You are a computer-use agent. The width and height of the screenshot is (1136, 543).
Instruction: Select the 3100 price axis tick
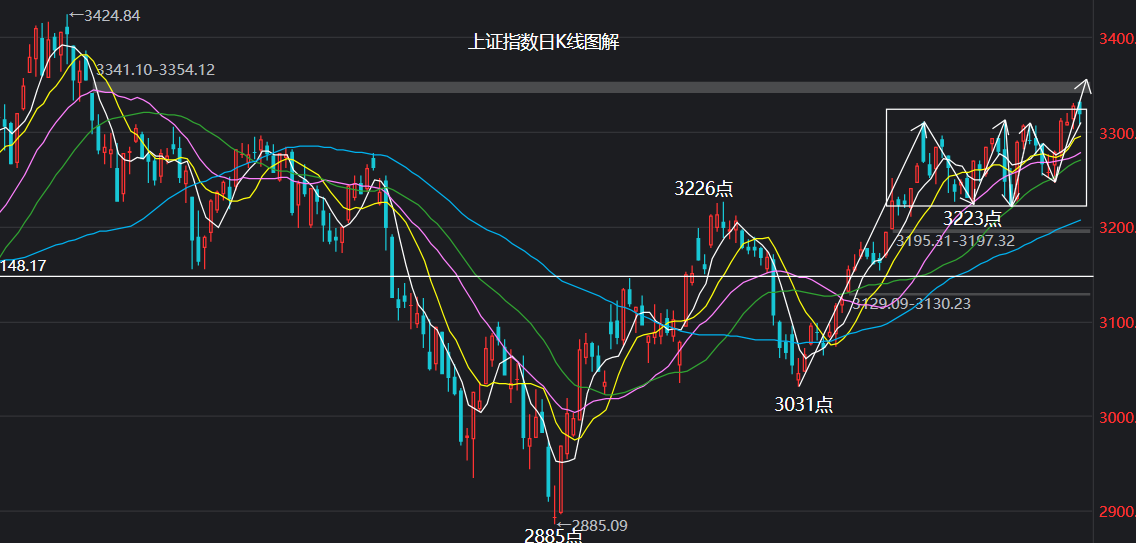pos(1116,323)
